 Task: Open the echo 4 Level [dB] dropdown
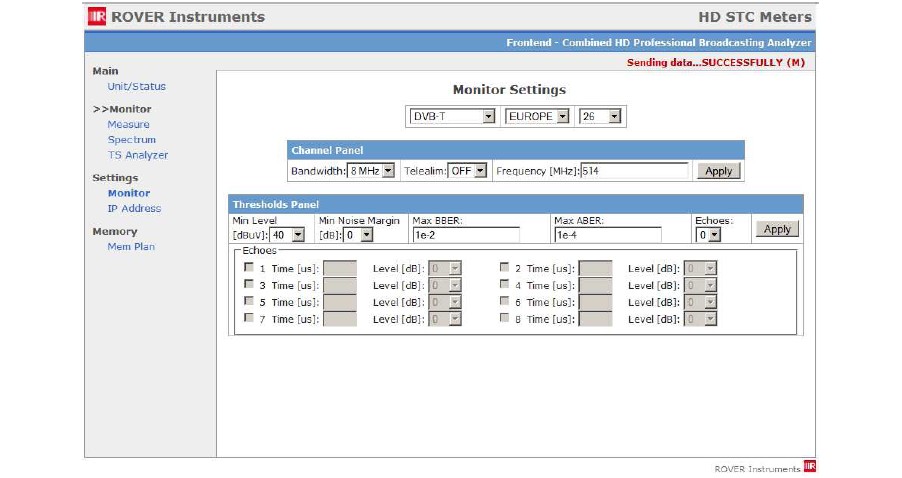tap(700, 285)
